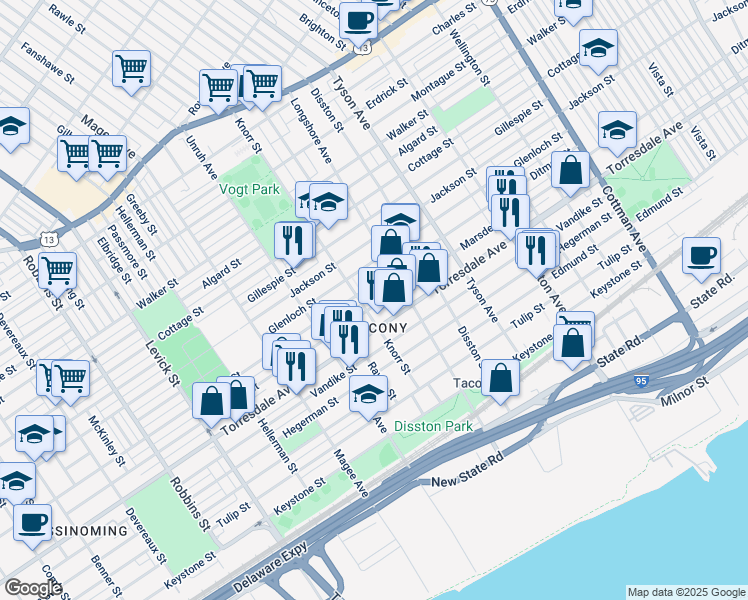Click the shopping bag marker above Disston Park
The width and height of the screenshot is (748, 600).
pyautogui.click(x=500, y=378)
